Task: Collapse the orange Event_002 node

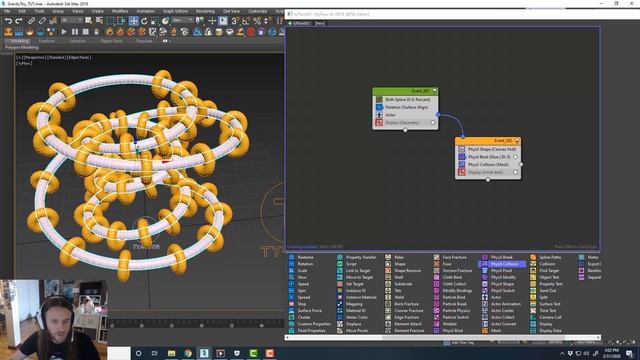Action: 517,140
